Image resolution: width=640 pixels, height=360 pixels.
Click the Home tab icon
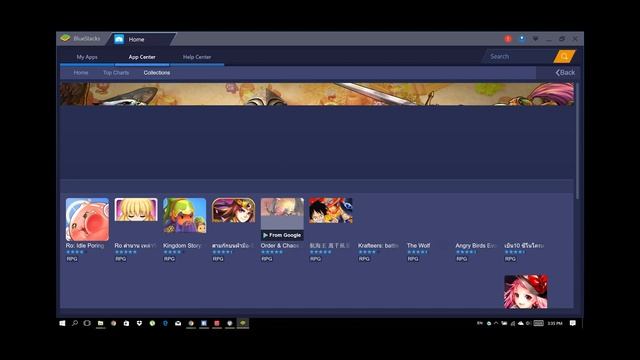coord(119,39)
